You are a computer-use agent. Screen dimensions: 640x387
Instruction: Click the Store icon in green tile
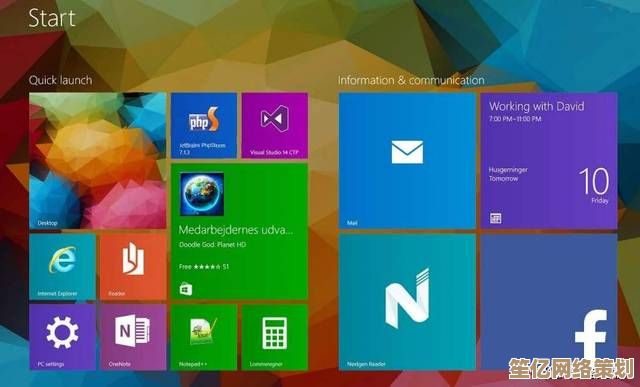186,289
